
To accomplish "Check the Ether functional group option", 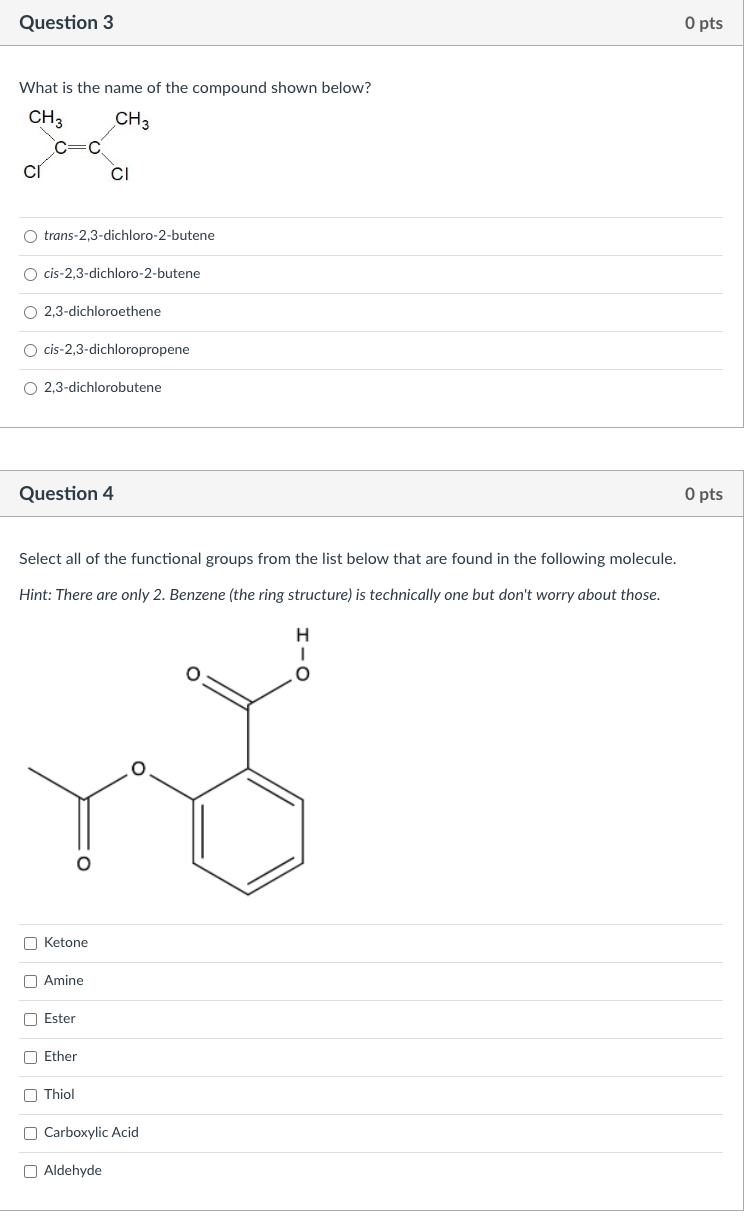I will (30, 1056).
